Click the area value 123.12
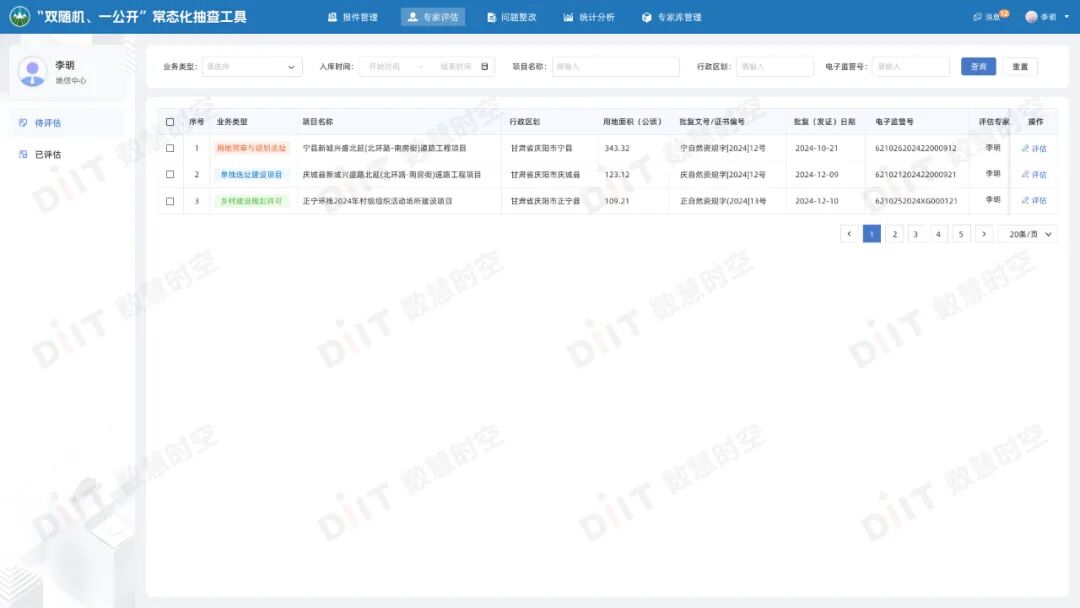This screenshot has height=608, width=1080. point(617,175)
